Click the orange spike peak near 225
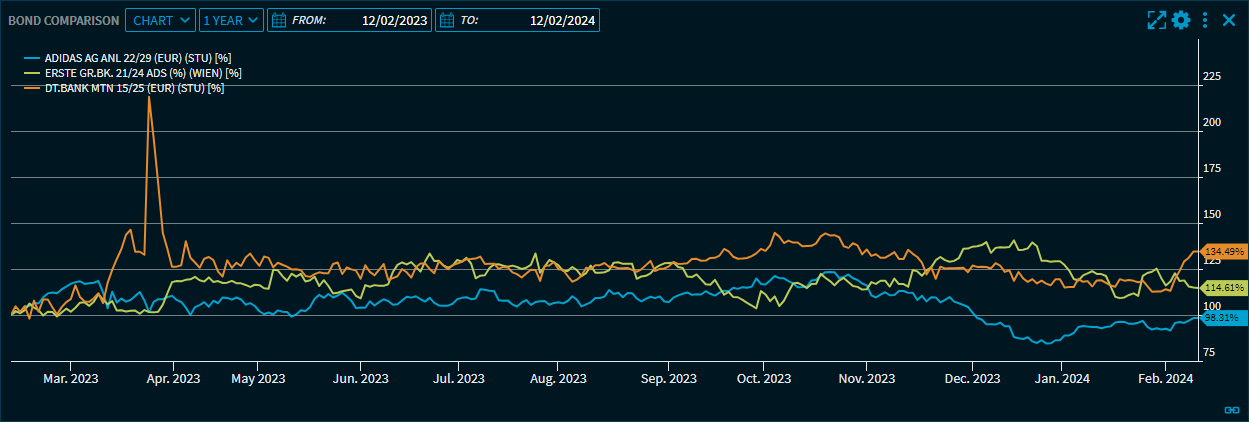This screenshot has width=1249, height=422. [149, 97]
